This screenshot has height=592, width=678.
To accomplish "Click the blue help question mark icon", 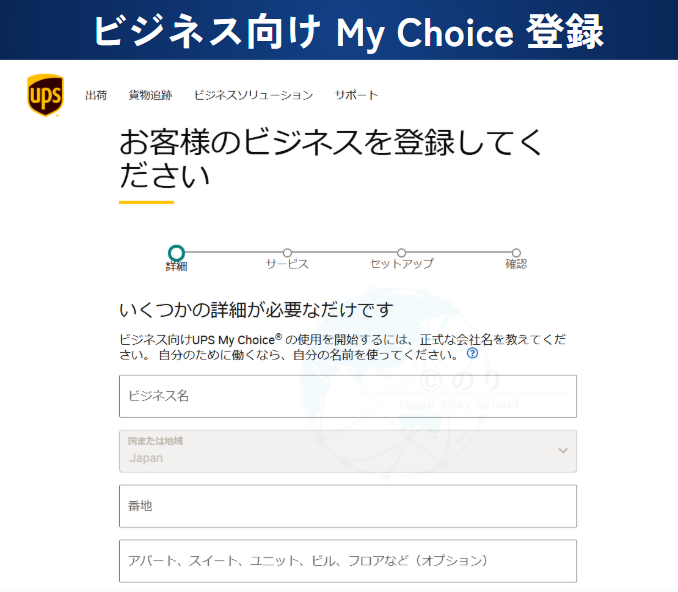I will [x=472, y=354].
